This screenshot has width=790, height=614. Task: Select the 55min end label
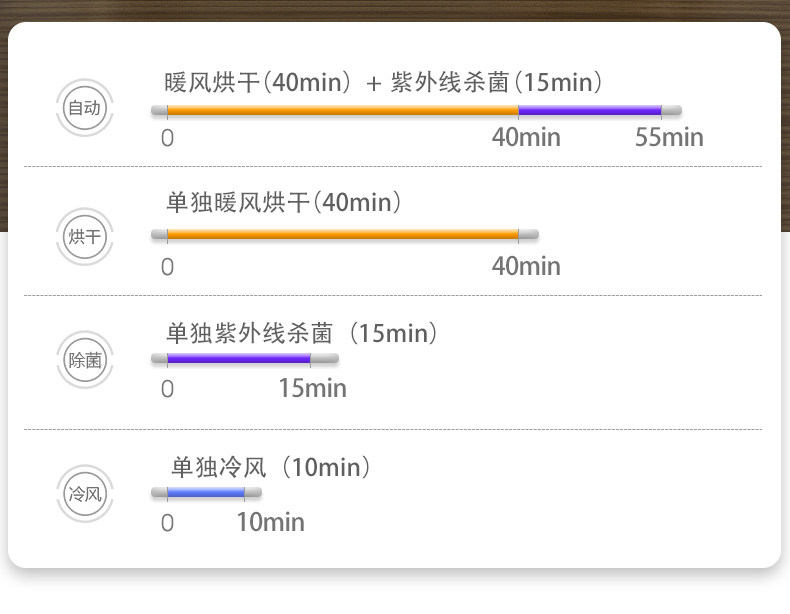pyautogui.click(x=669, y=137)
